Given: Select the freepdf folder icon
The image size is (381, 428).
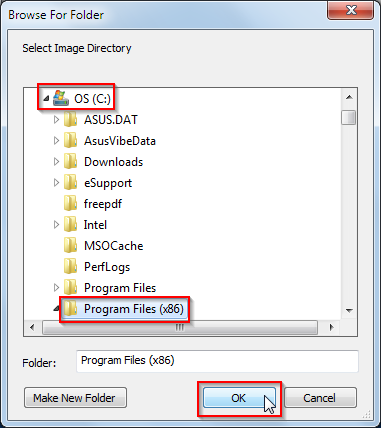Looking at the screenshot, I should [x=71, y=203].
